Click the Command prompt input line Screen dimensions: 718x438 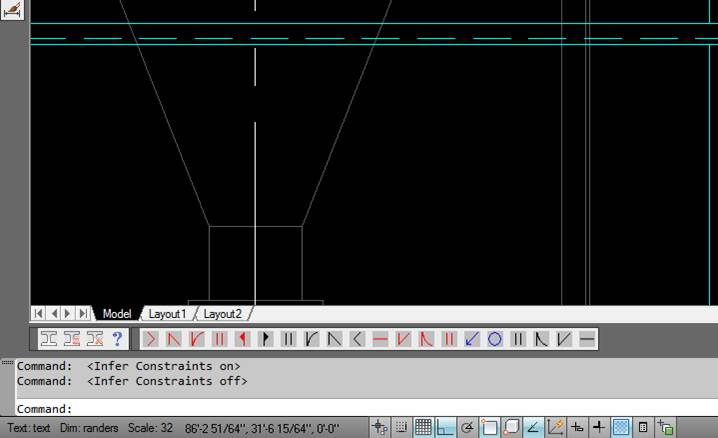[366, 408]
